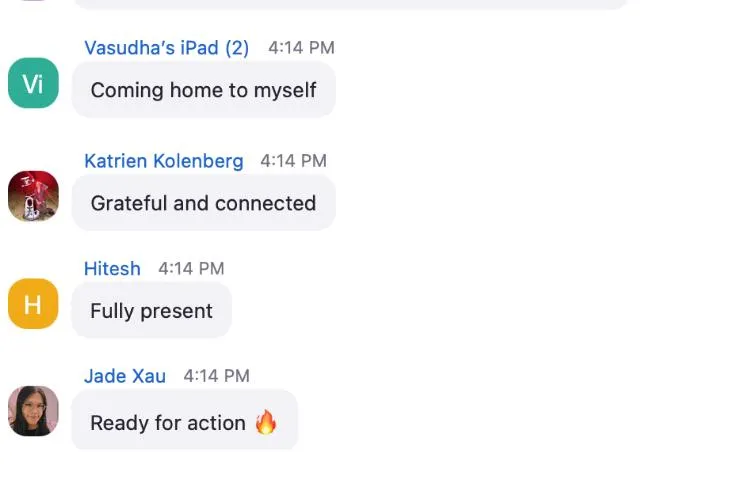Click the 4:14 PM timestamp next to Katrien Kolenberg

(293, 161)
